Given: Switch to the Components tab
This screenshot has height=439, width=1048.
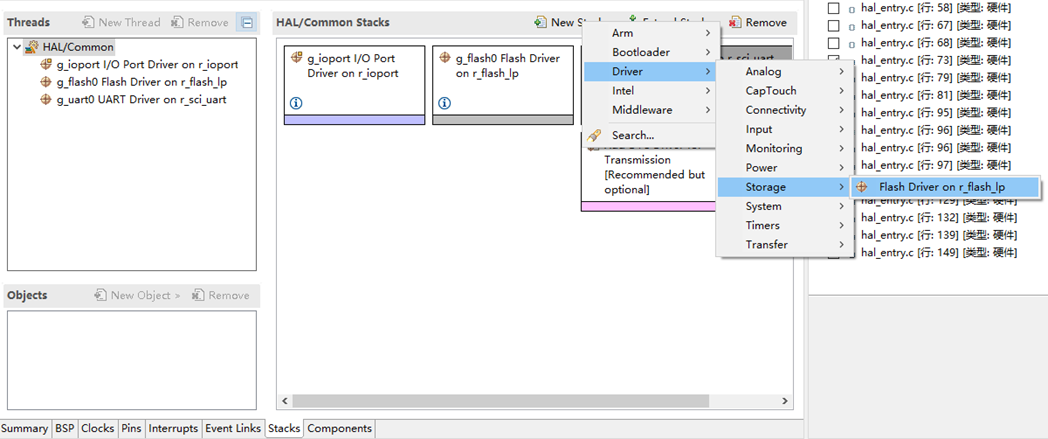Looking at the screenshot, I should pos(340,428).
